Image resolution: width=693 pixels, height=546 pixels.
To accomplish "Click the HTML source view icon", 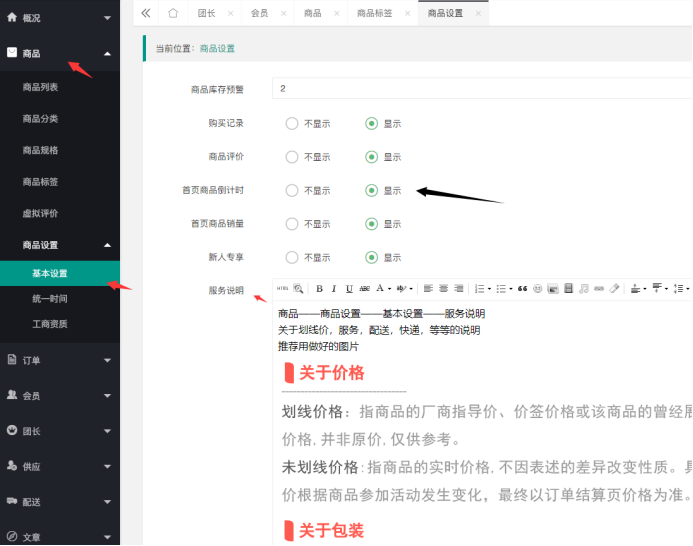I will tap(281, 288).
